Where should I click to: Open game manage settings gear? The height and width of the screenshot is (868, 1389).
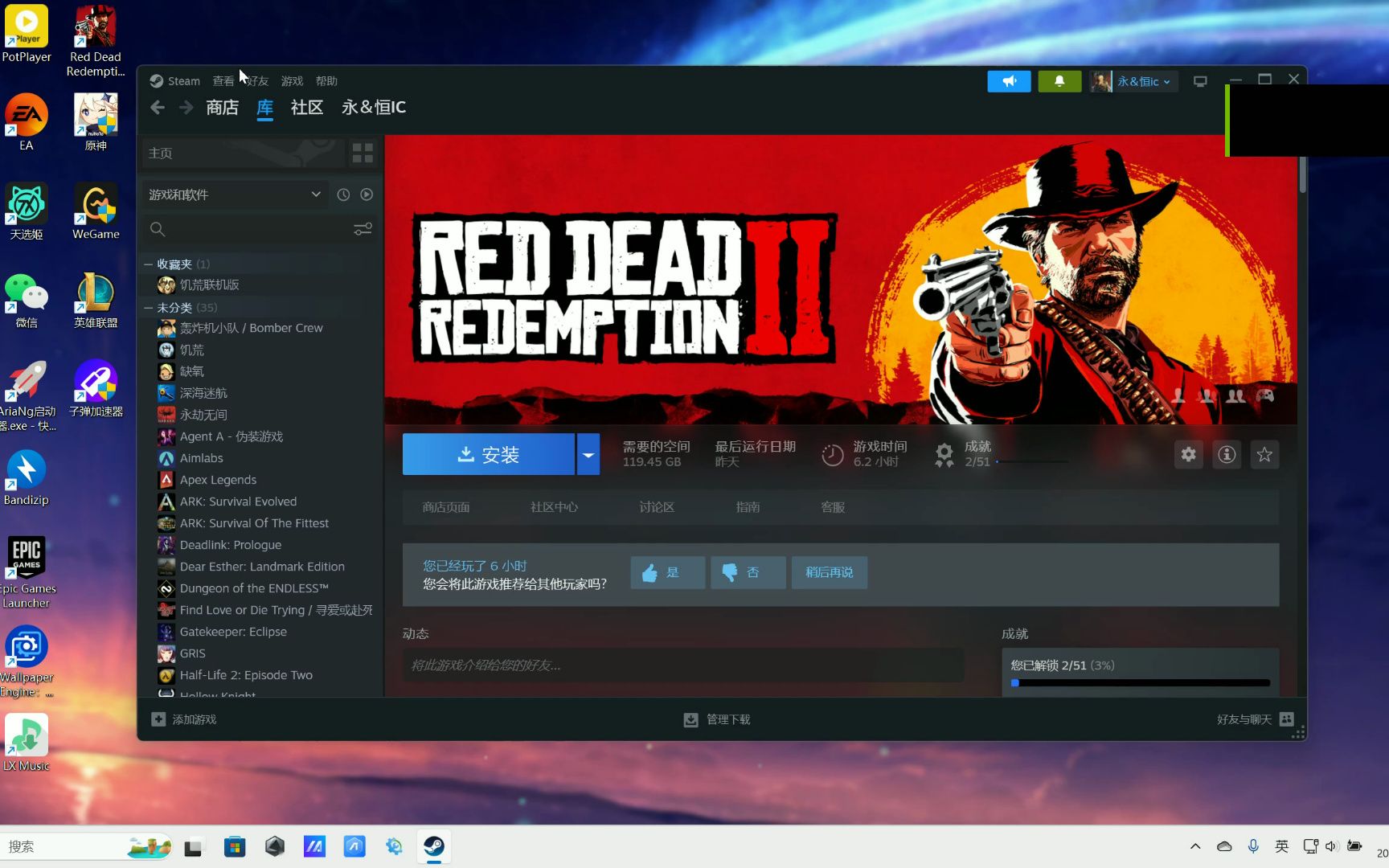tap(1188, 455)
